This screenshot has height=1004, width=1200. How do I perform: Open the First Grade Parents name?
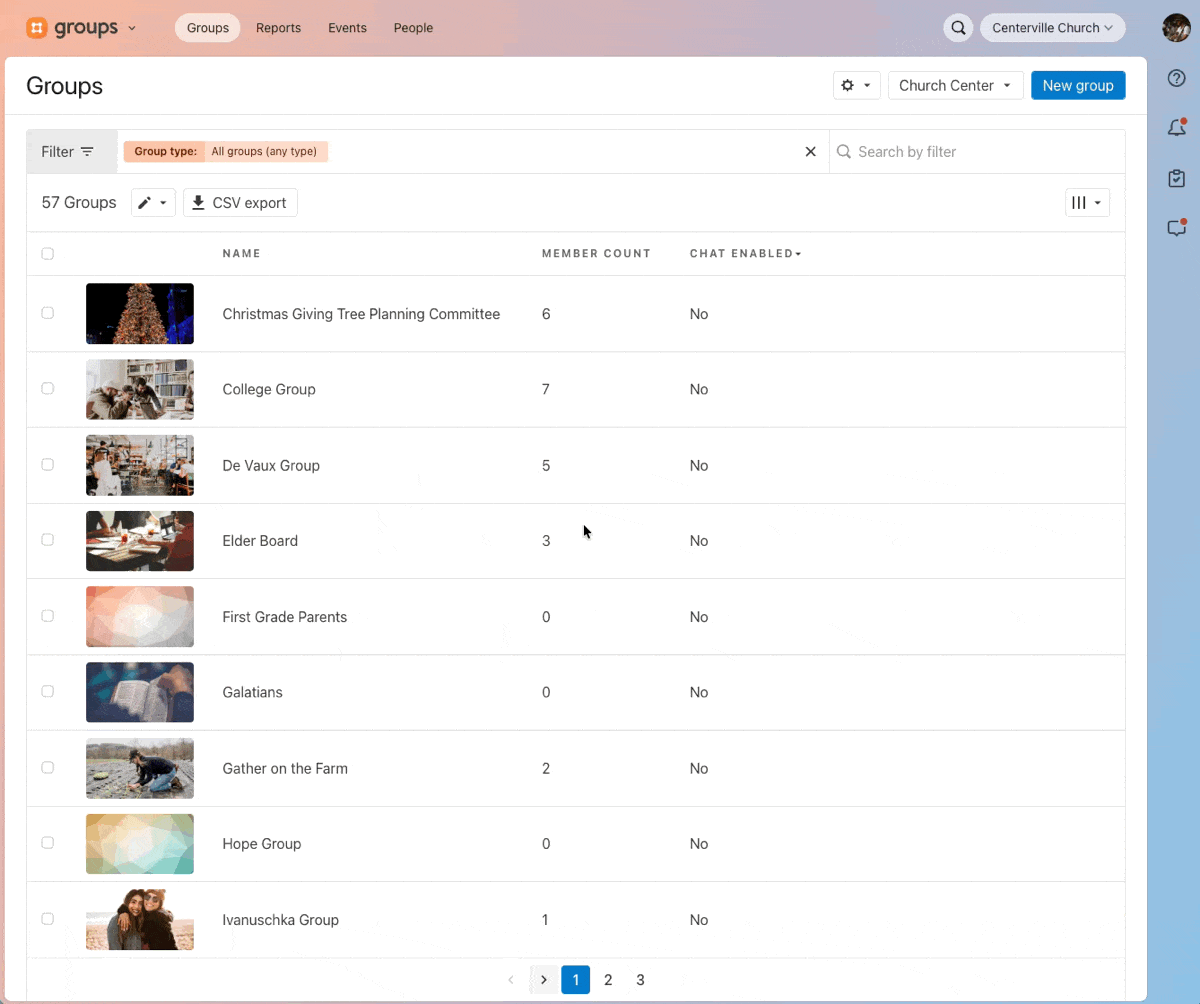coord(285,617)
